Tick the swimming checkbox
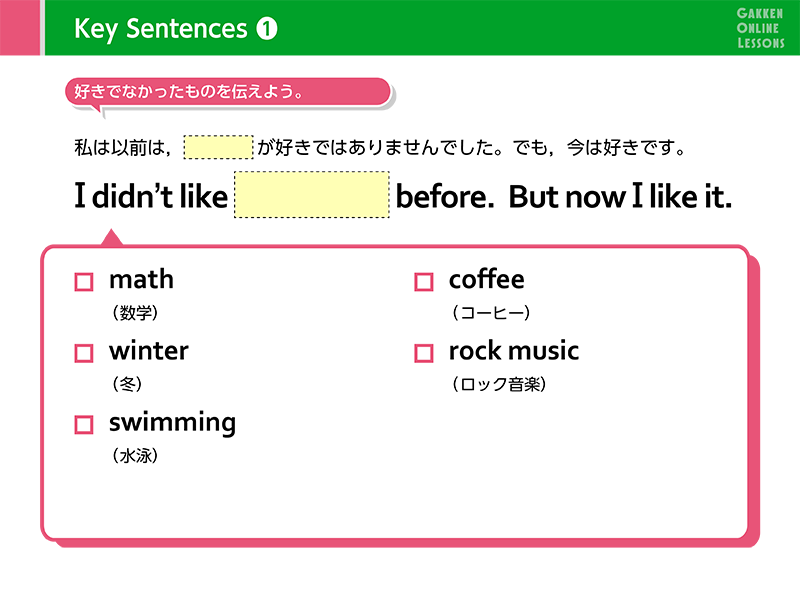This screenshot has width=800, height=600. 84,424
